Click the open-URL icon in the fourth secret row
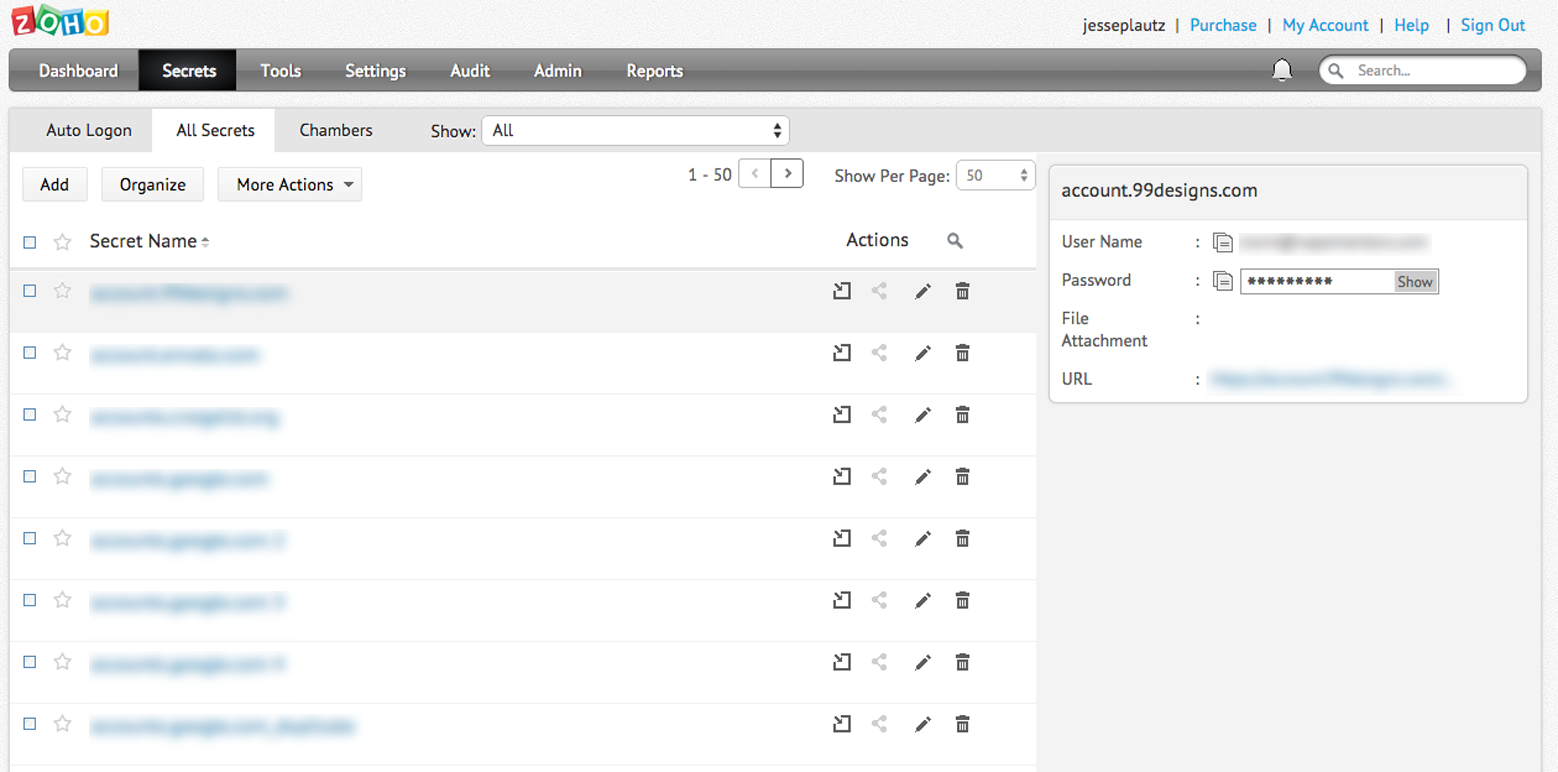This screenshot has height=772, width=1558. coord(842,477)
